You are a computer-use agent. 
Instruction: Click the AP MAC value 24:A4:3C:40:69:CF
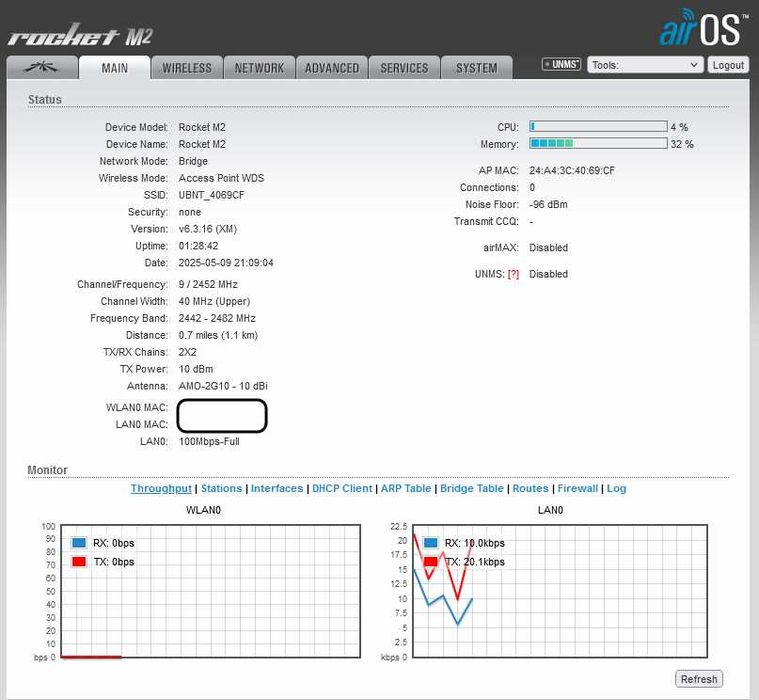click(x=572, y=170)
